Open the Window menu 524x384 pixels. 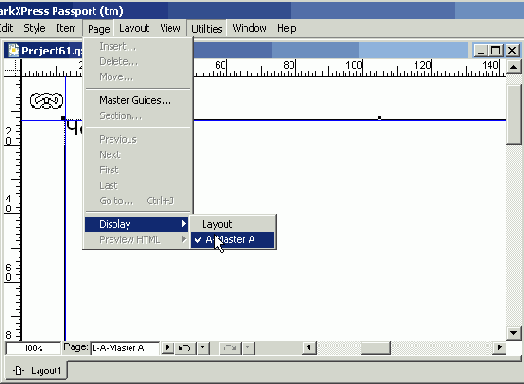point(249,28)
